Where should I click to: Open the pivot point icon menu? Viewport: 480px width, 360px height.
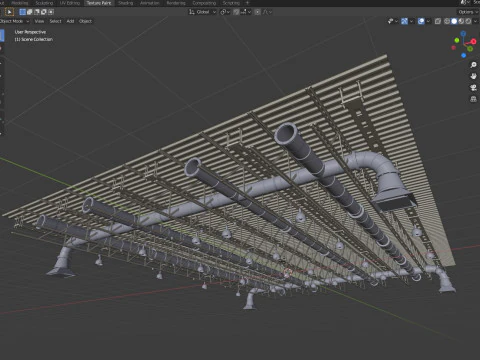pos(225,12)
